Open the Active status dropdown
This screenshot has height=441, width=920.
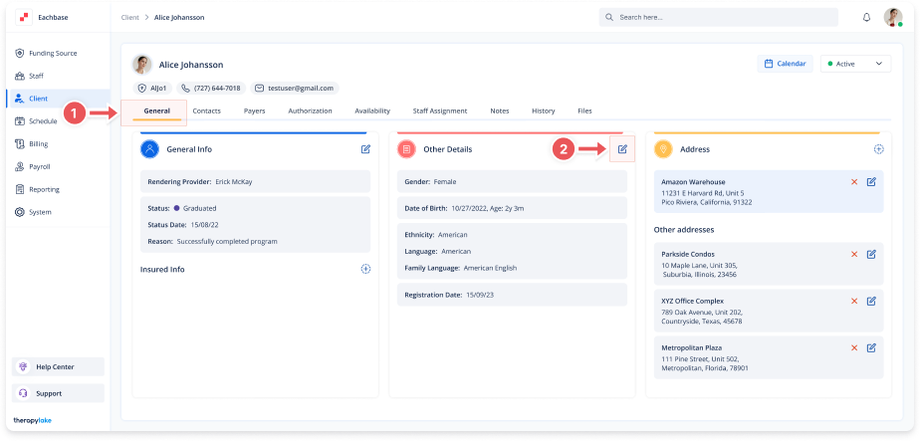point(855,64)
